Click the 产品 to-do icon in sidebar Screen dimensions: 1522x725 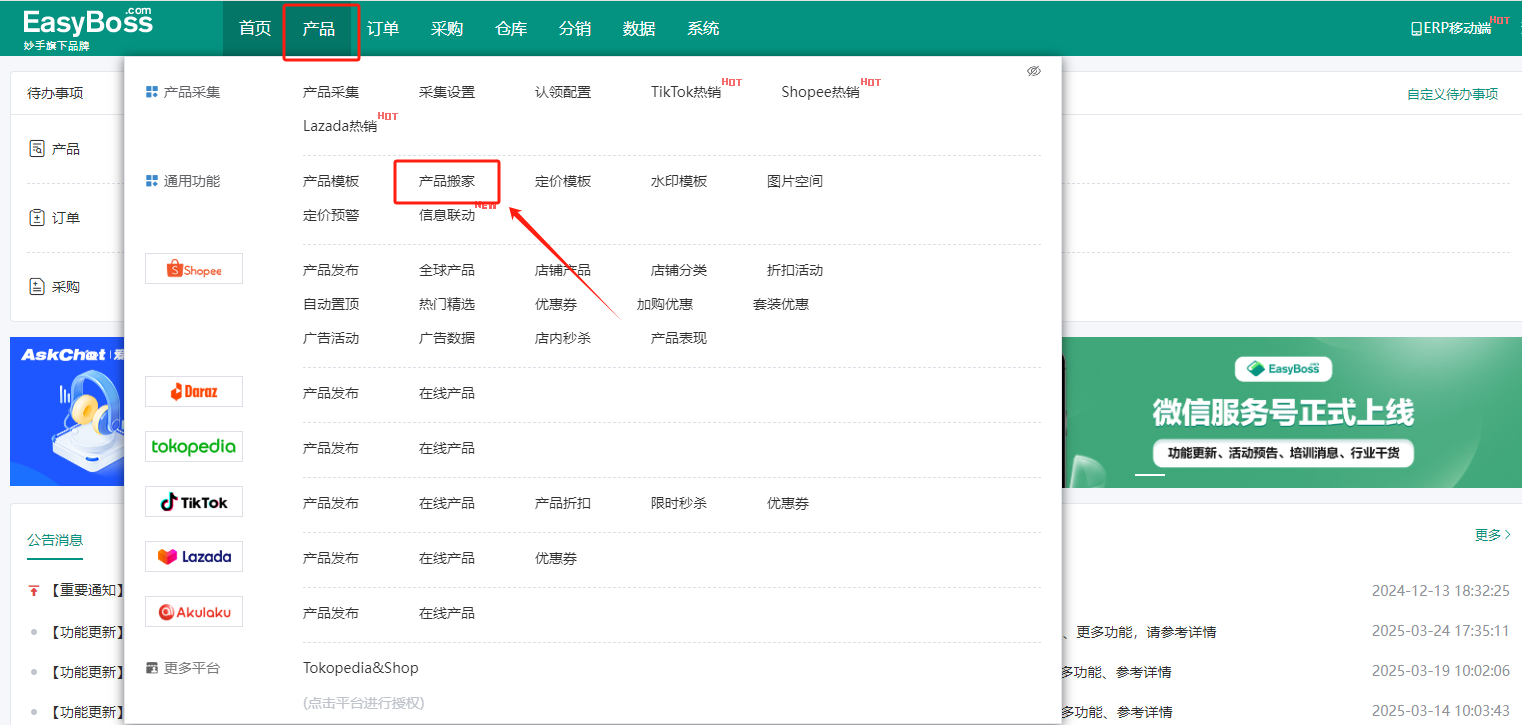[37, 149]
